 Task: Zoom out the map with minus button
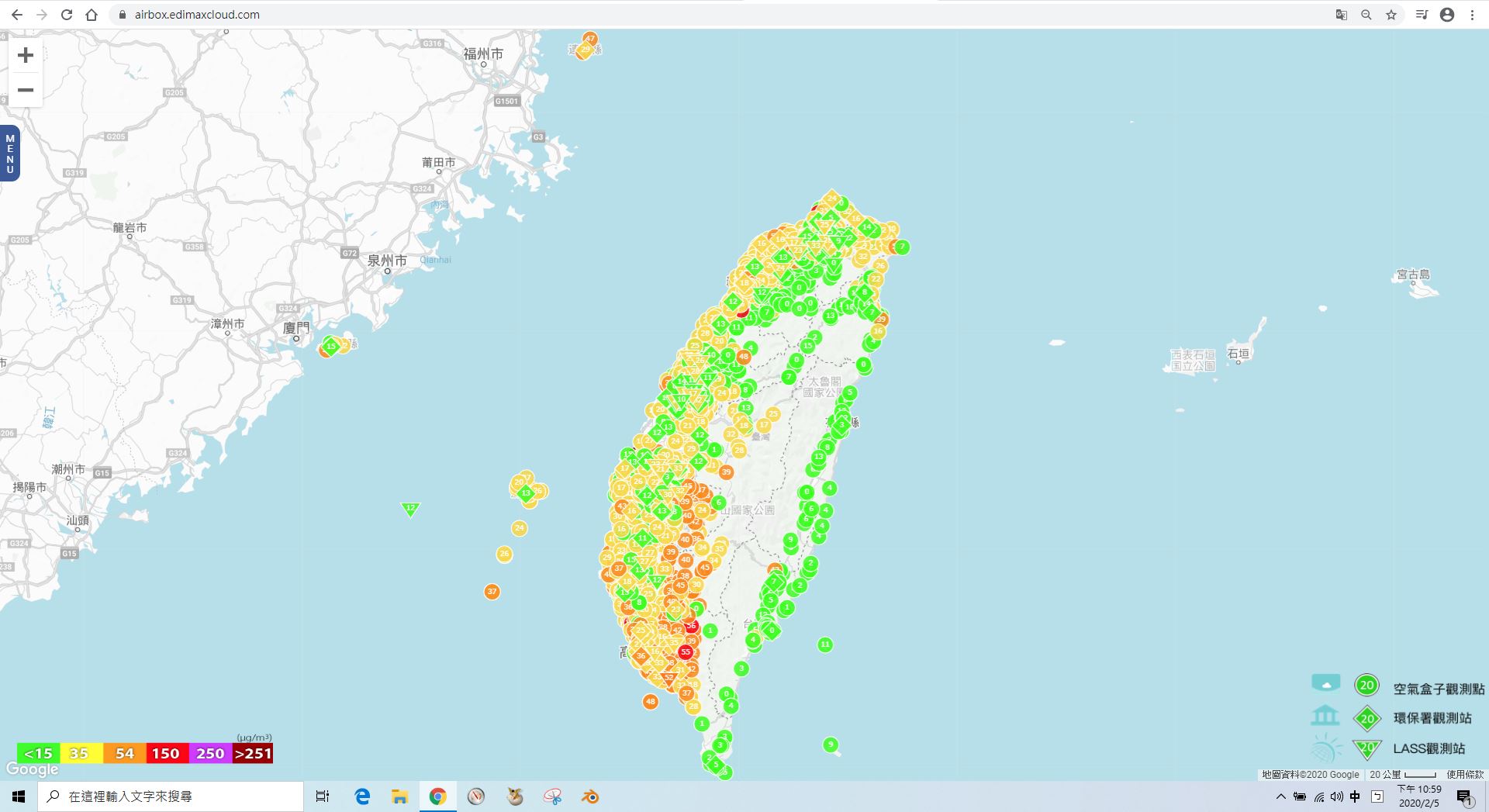point(26,90)
